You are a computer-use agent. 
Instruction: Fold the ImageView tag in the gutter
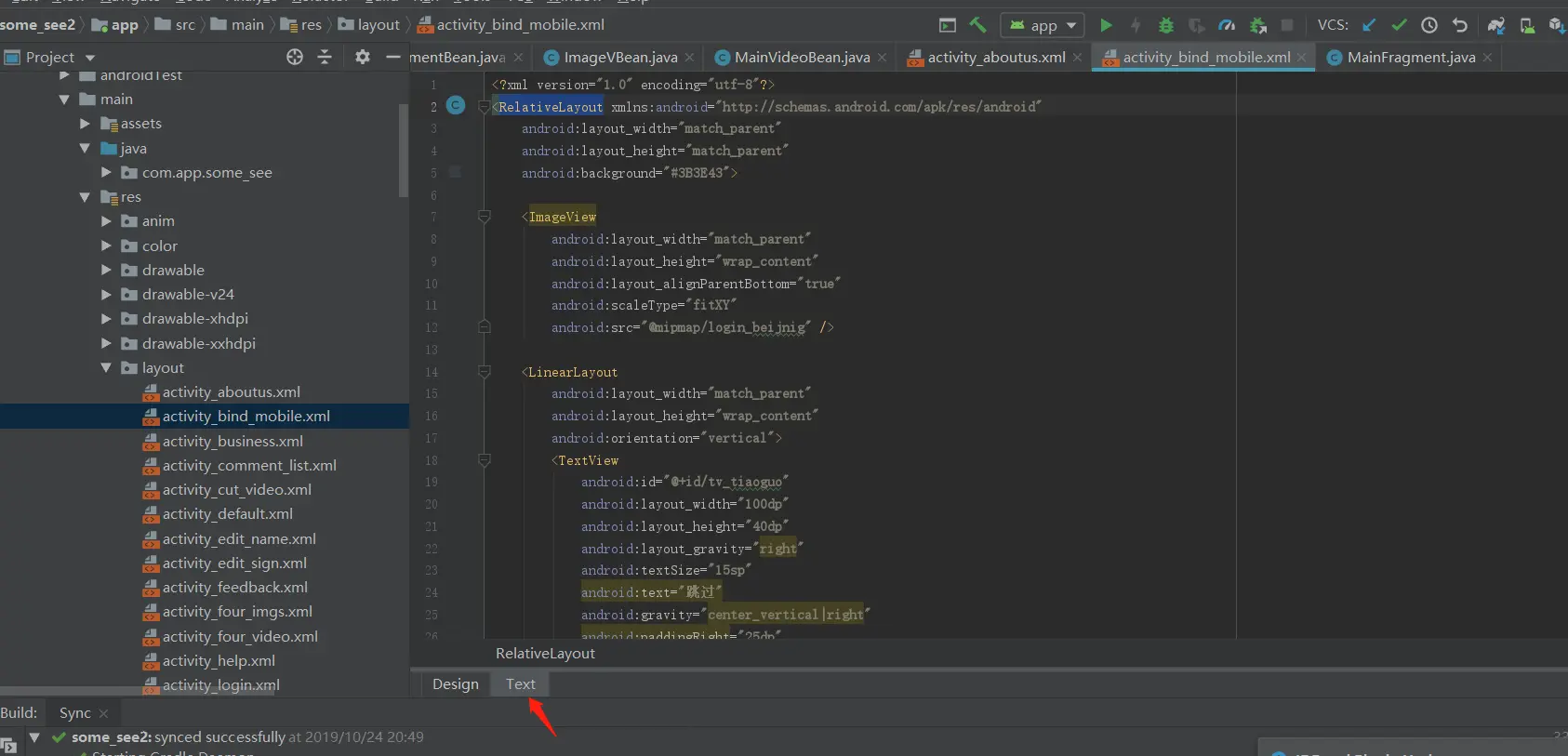pyautogui.click(x=484, y=216)
